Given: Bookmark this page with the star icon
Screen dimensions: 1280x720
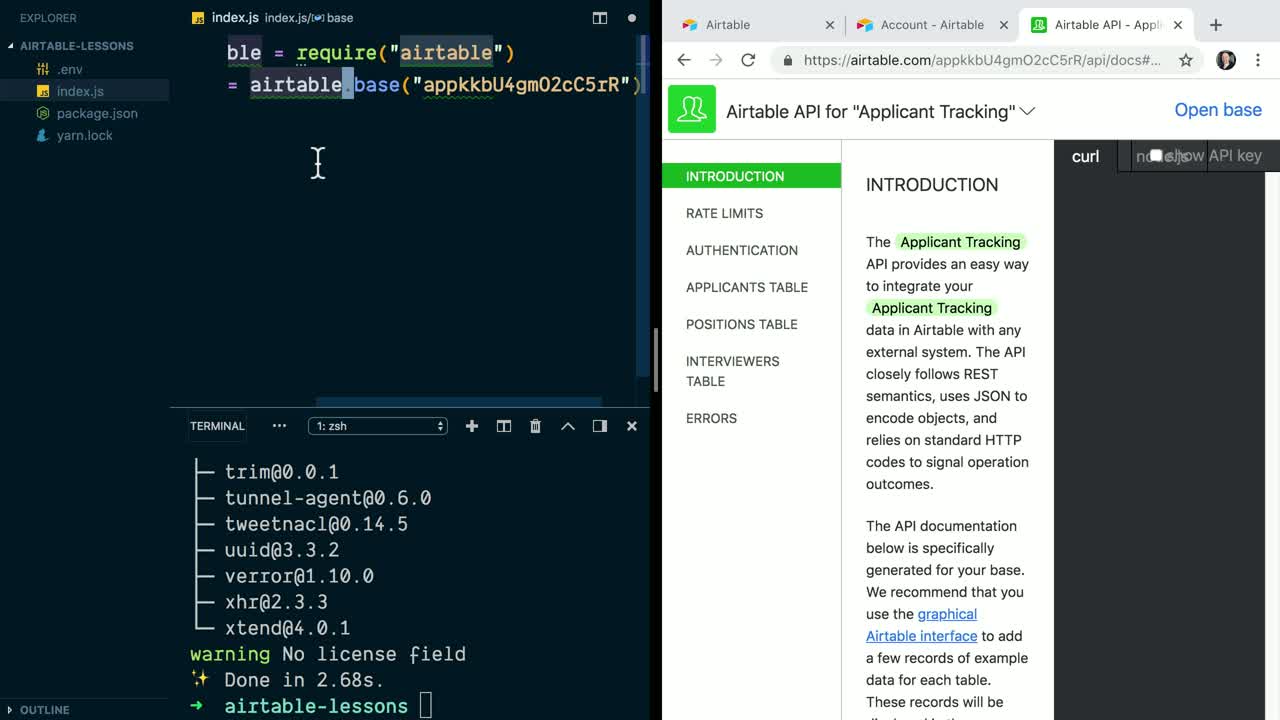Looking at the screenshot, I should pyautogui.click(x=1186, y=60).
